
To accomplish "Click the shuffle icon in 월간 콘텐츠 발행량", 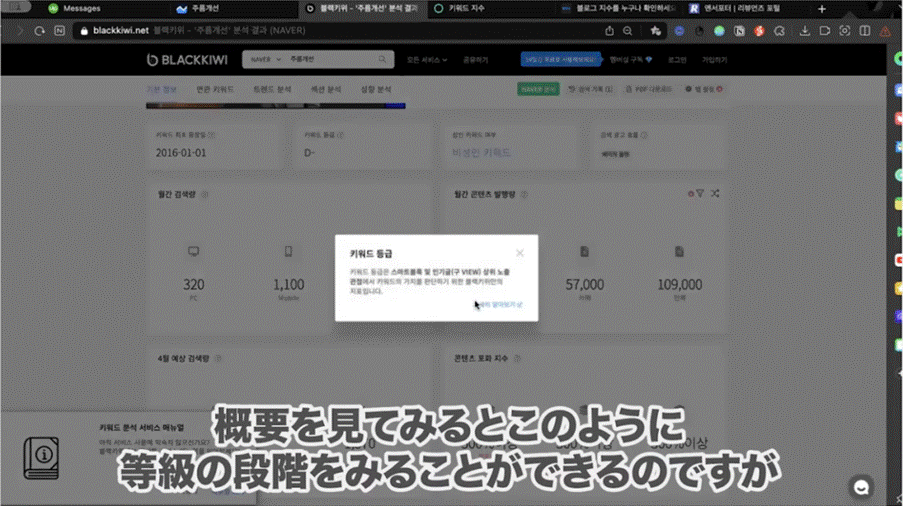I will tap(715, 193).
